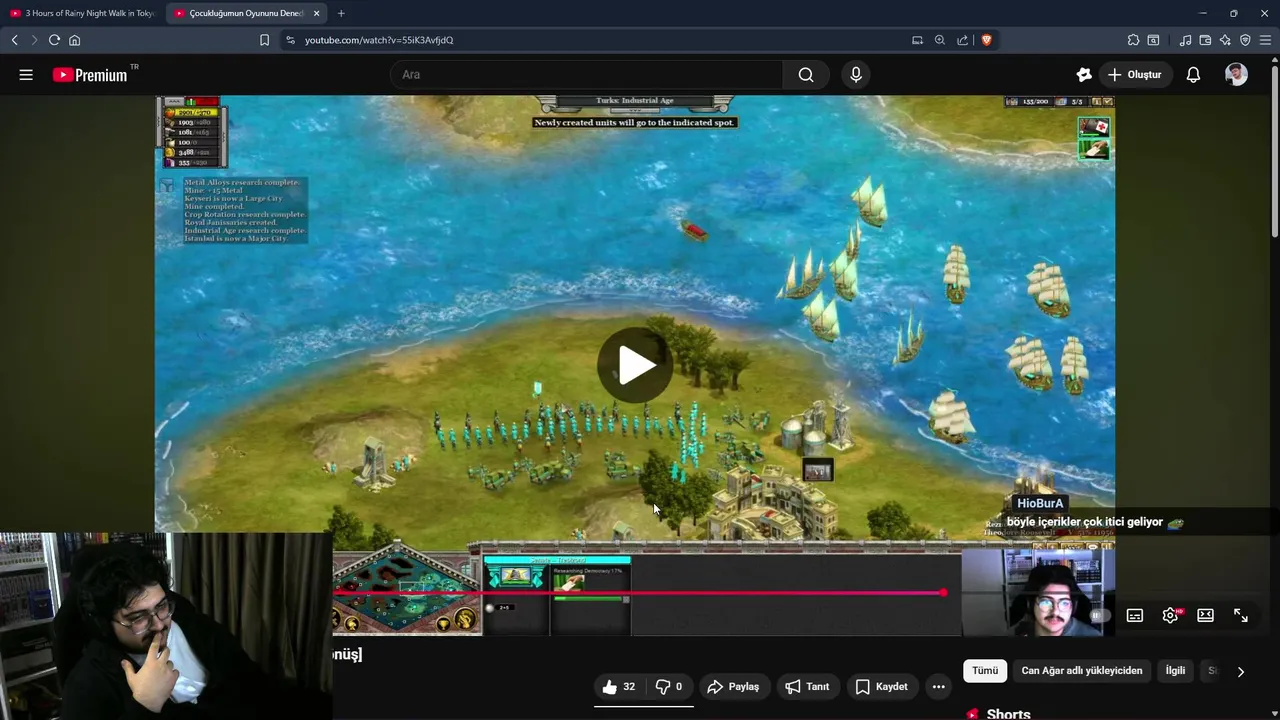Screen dimensions: 1280x720
Task: Open the music note media control icon
Action: [x=1185, y=40]
